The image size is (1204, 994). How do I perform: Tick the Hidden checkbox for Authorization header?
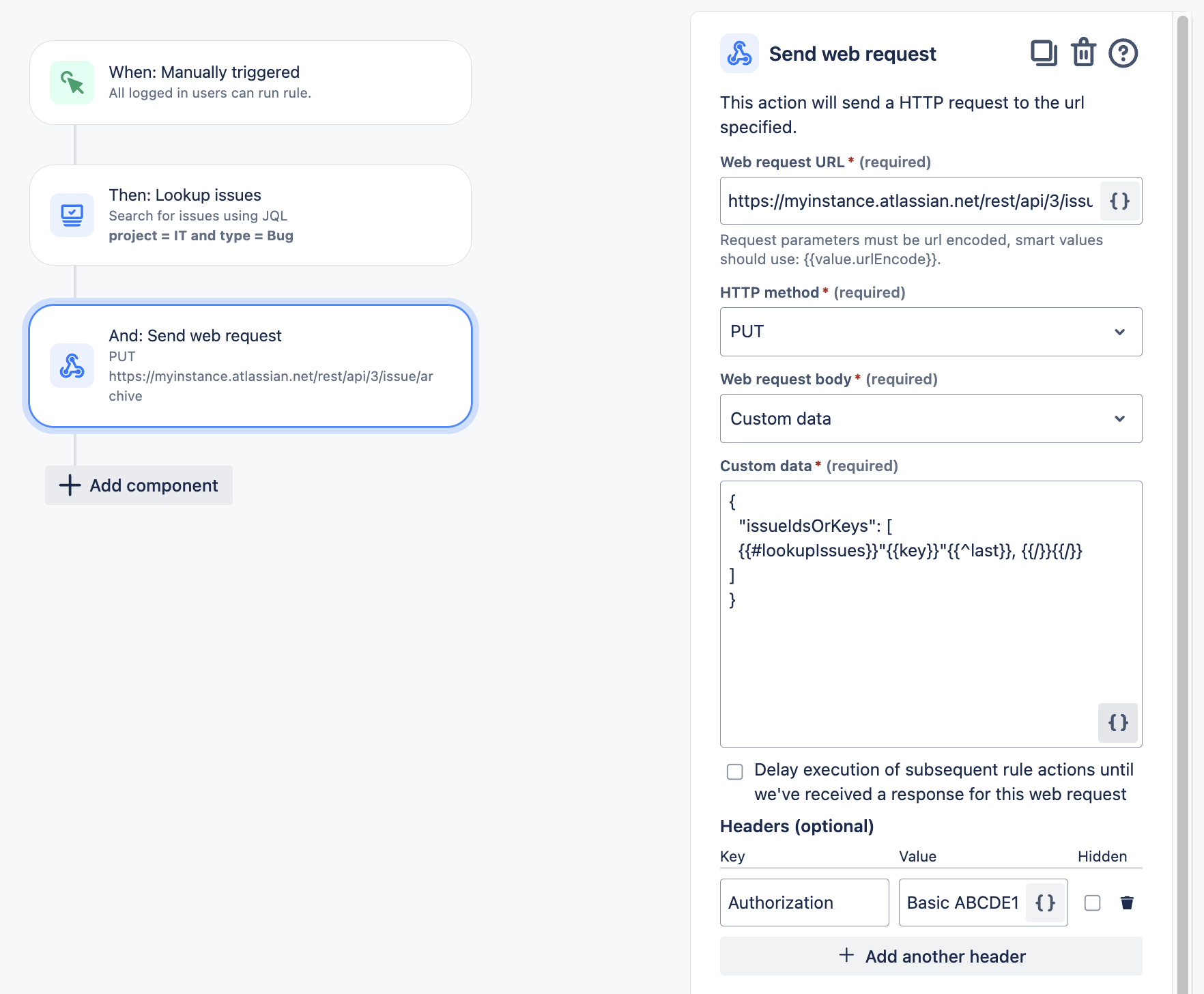1092,903
